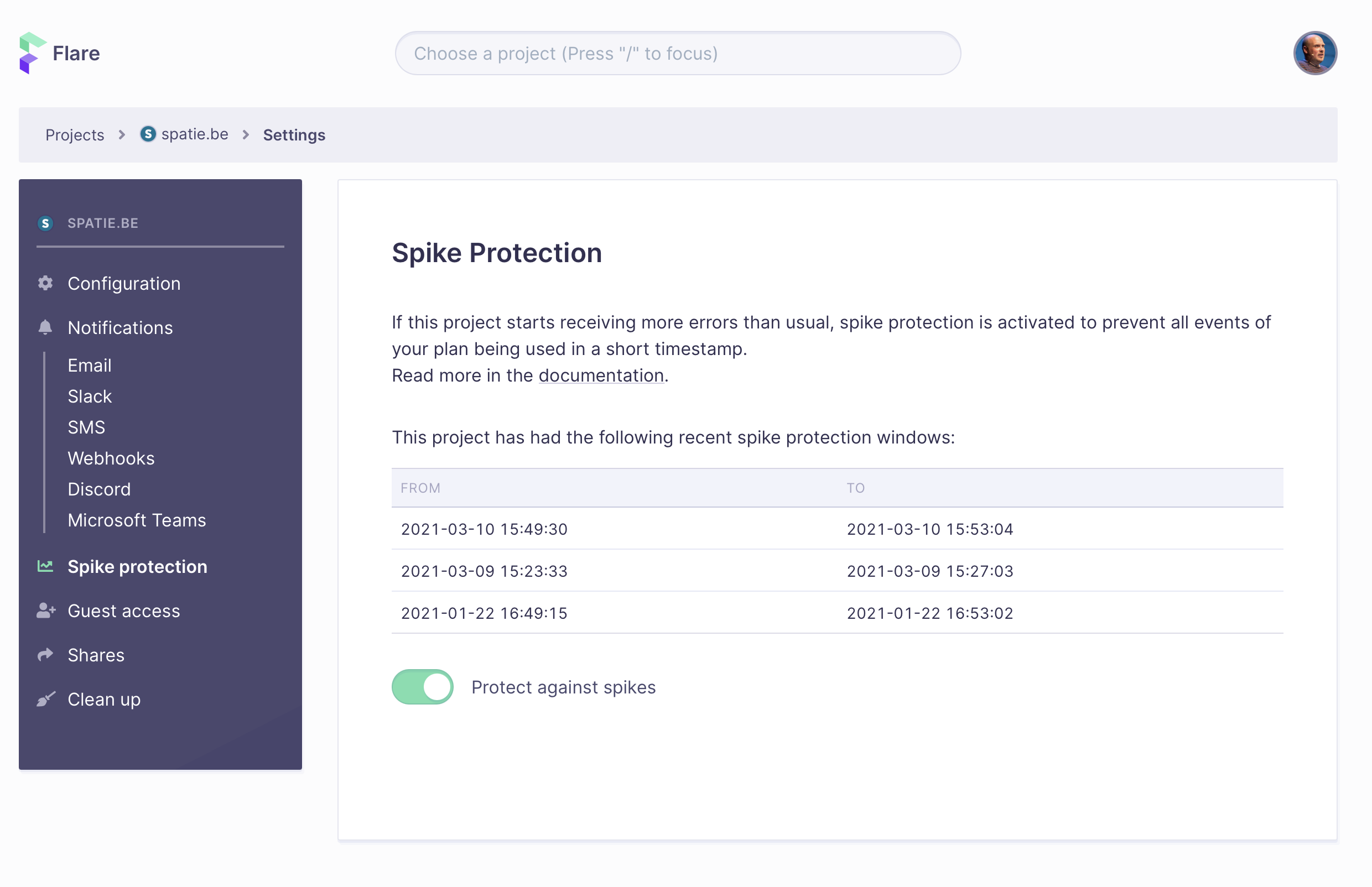
Task: Click the Configuration gear icon
Action: tap(45, 283)
